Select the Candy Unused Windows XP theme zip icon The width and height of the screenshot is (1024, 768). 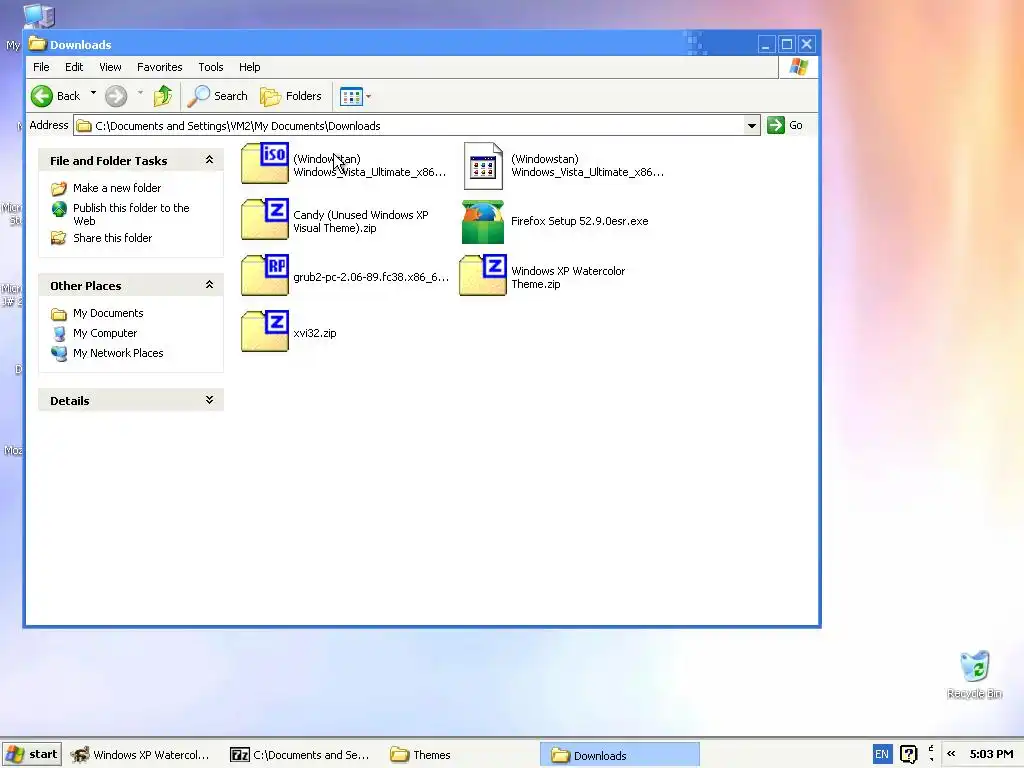point(264,219)
